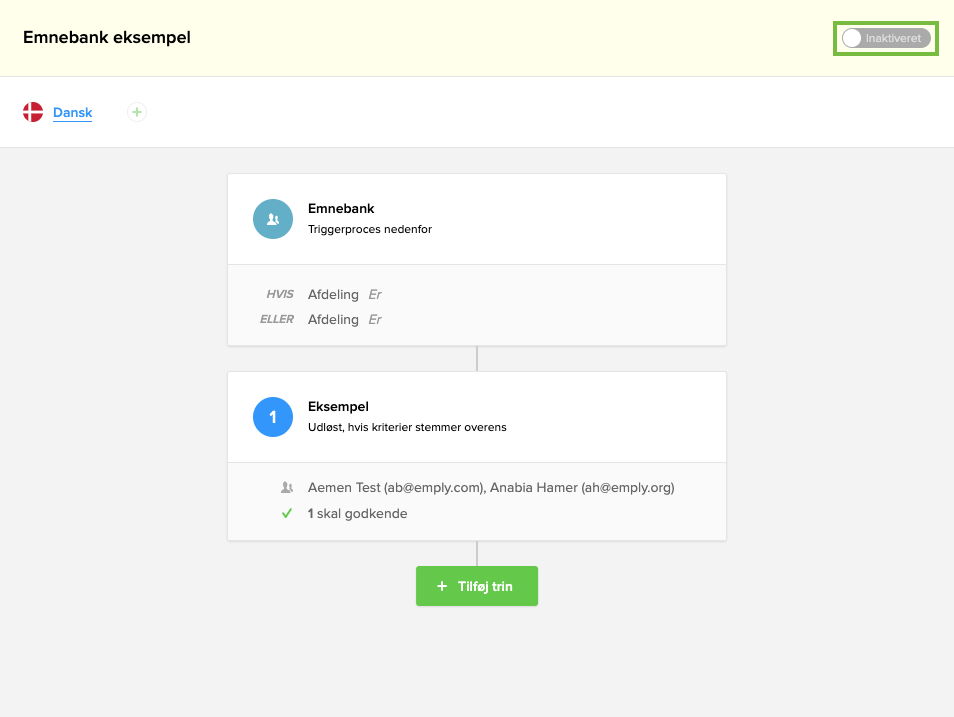Screen dimensions: 954x717
Task: Open the Eksempel step heading
Action: [x=338, y=407]
